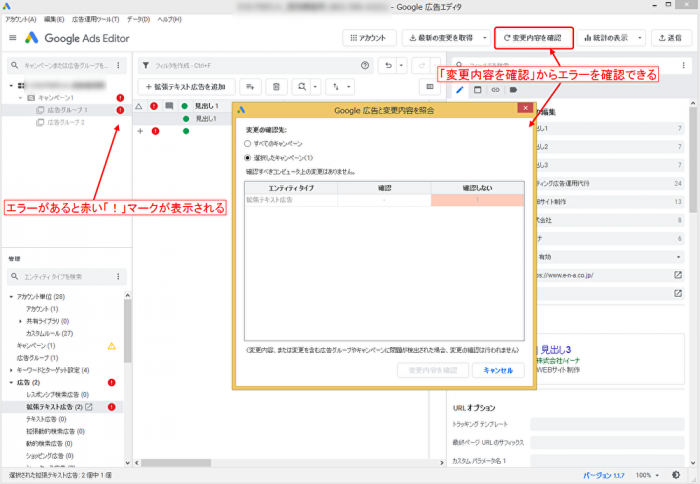Open the dropdown next to find and replace
The image size is (700, 484).
click(315, 87)
